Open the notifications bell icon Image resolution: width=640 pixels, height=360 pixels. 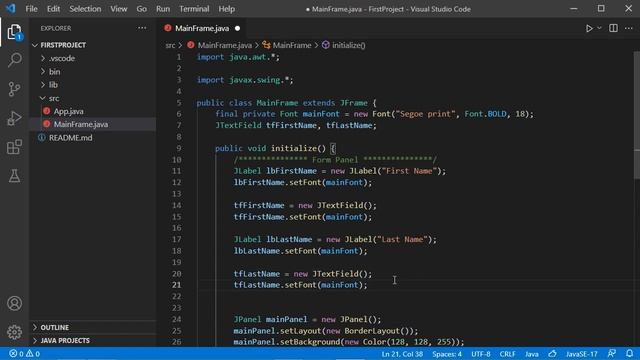629,353
